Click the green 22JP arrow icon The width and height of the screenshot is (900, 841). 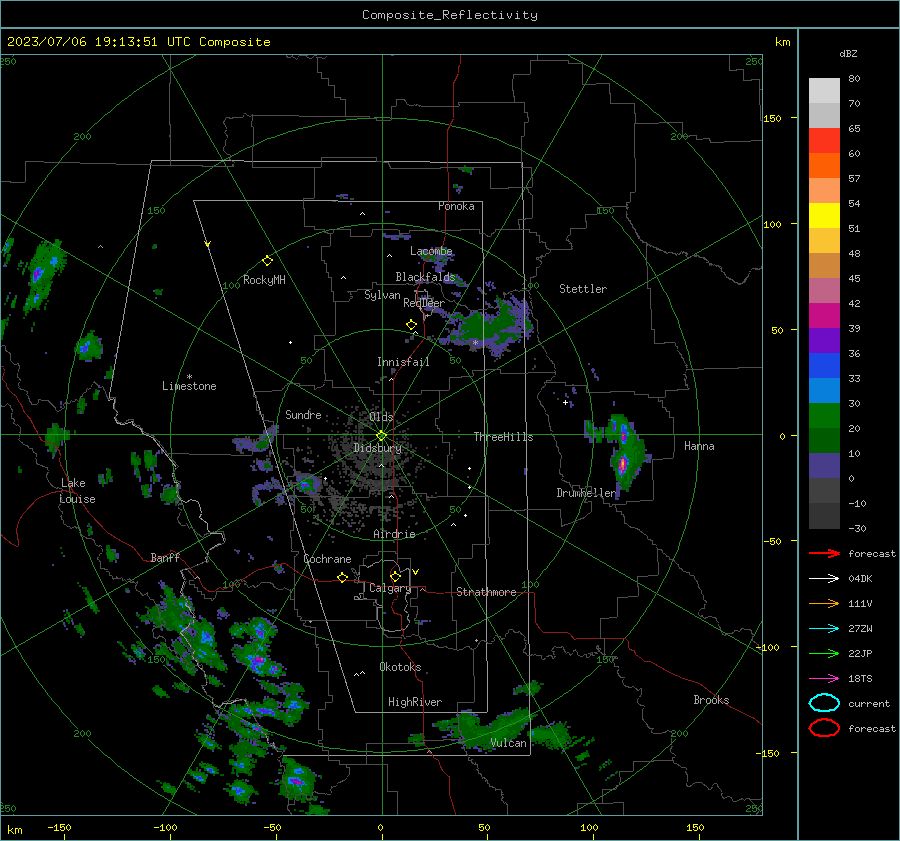click(x=824, y=653)
